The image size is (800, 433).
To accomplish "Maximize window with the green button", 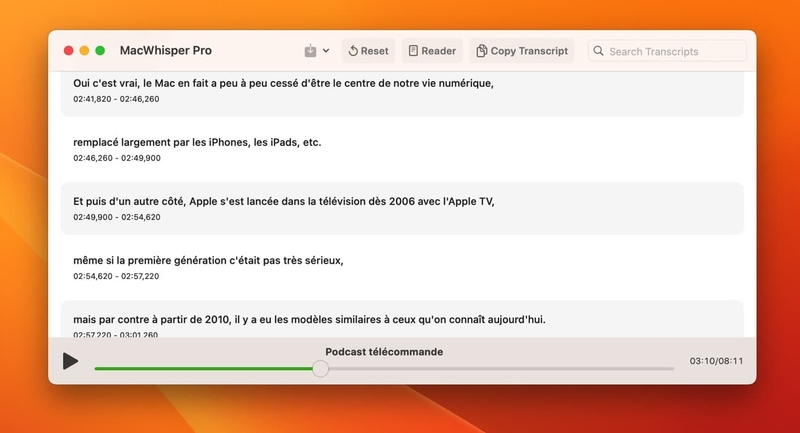I will [x=100, y=50].
